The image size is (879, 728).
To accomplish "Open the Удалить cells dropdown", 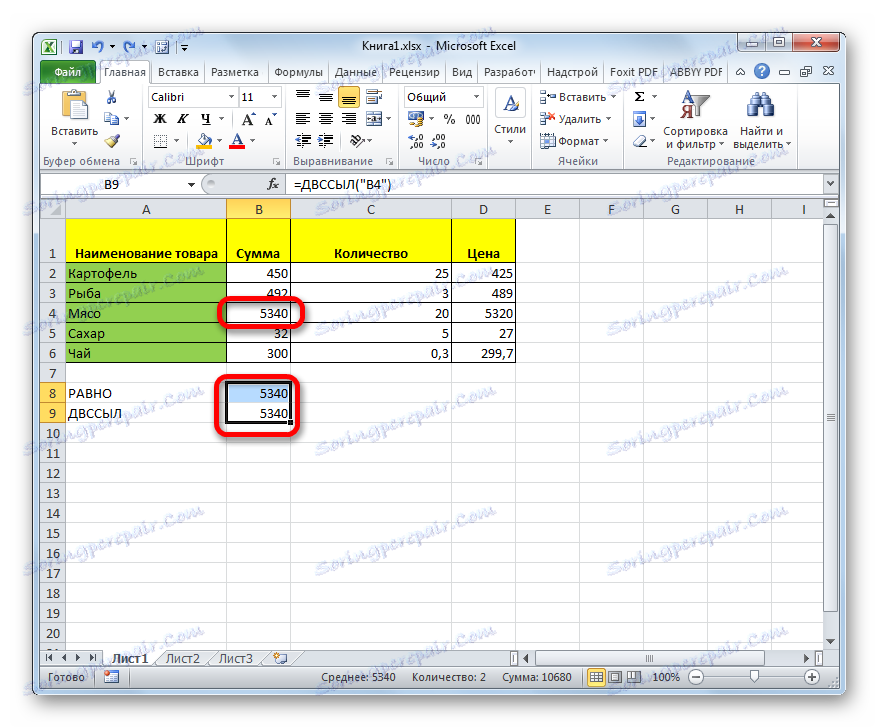I will (x=576, y=119).
